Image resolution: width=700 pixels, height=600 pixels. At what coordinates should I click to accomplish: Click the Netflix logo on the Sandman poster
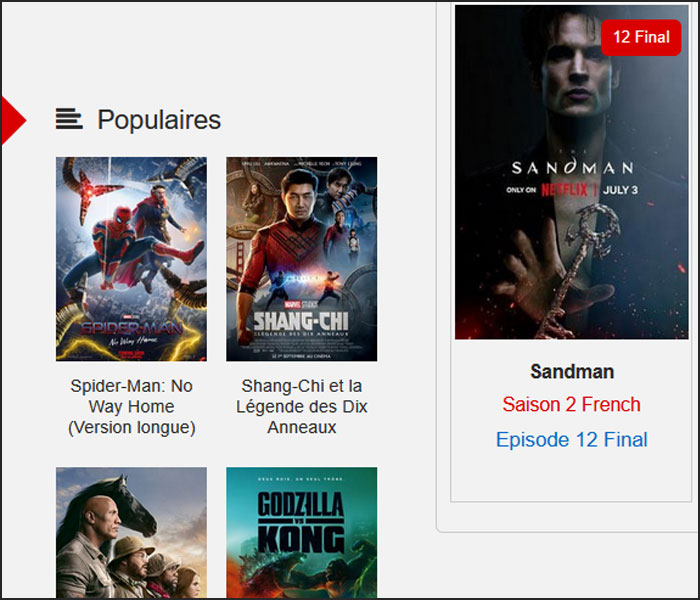click(x=564, y=190)
